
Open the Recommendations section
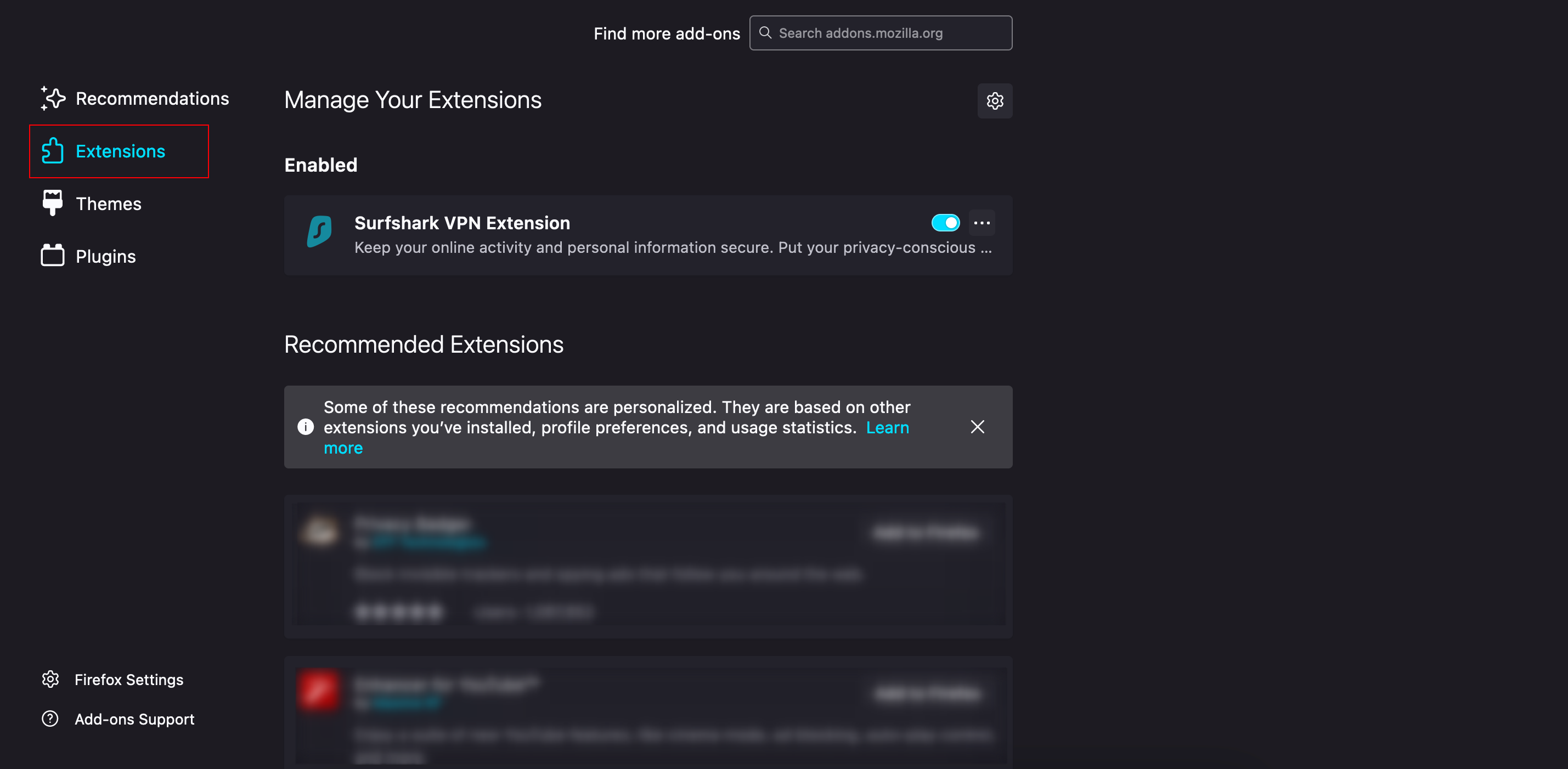pos(151,99)
